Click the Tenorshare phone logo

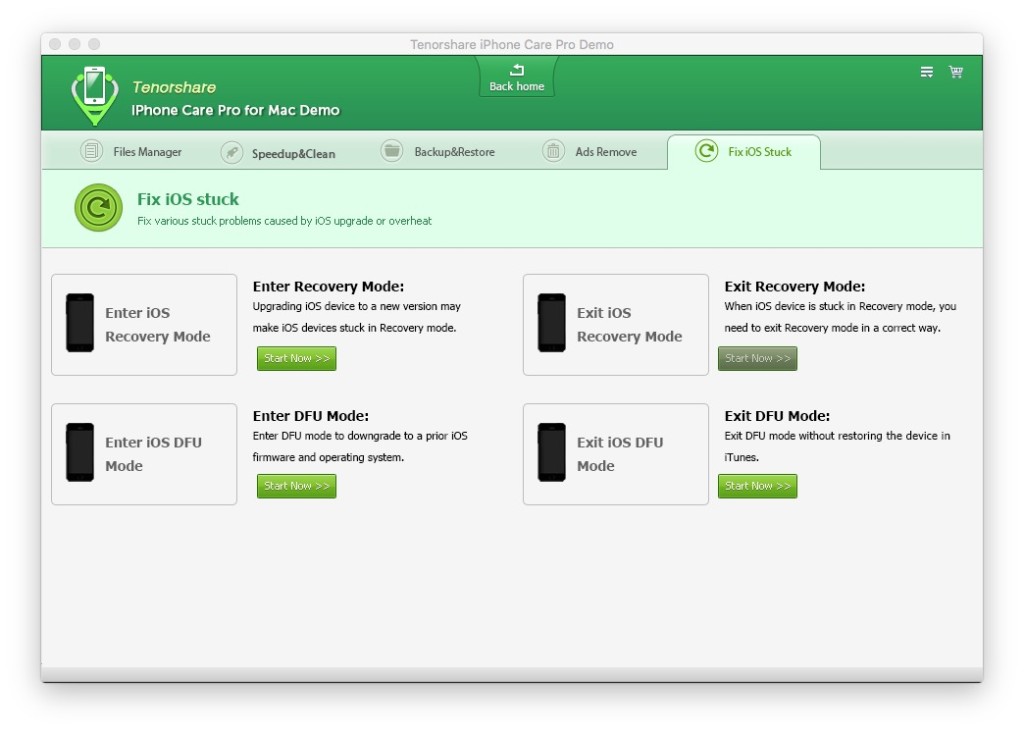coord(95,95)
